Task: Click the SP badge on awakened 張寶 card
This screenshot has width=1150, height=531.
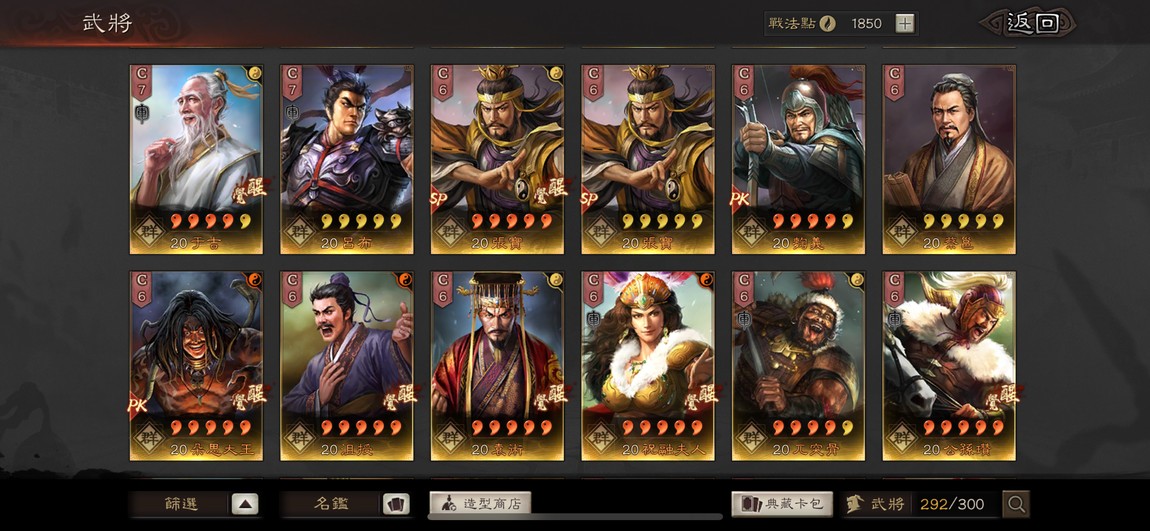Action: (439, 198)
